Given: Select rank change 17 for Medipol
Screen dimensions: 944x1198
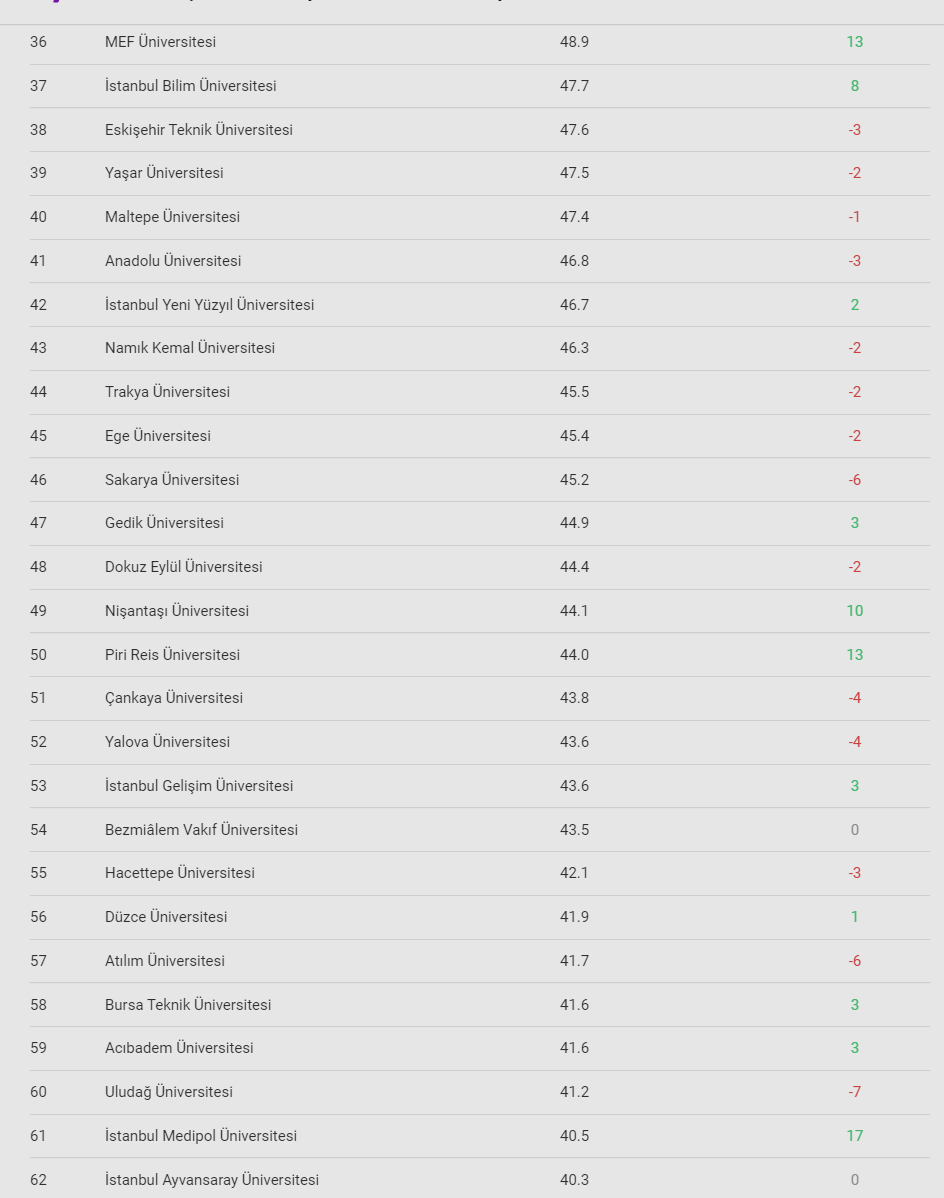Looking at the screenshot, I should (x=854, y=1136).
